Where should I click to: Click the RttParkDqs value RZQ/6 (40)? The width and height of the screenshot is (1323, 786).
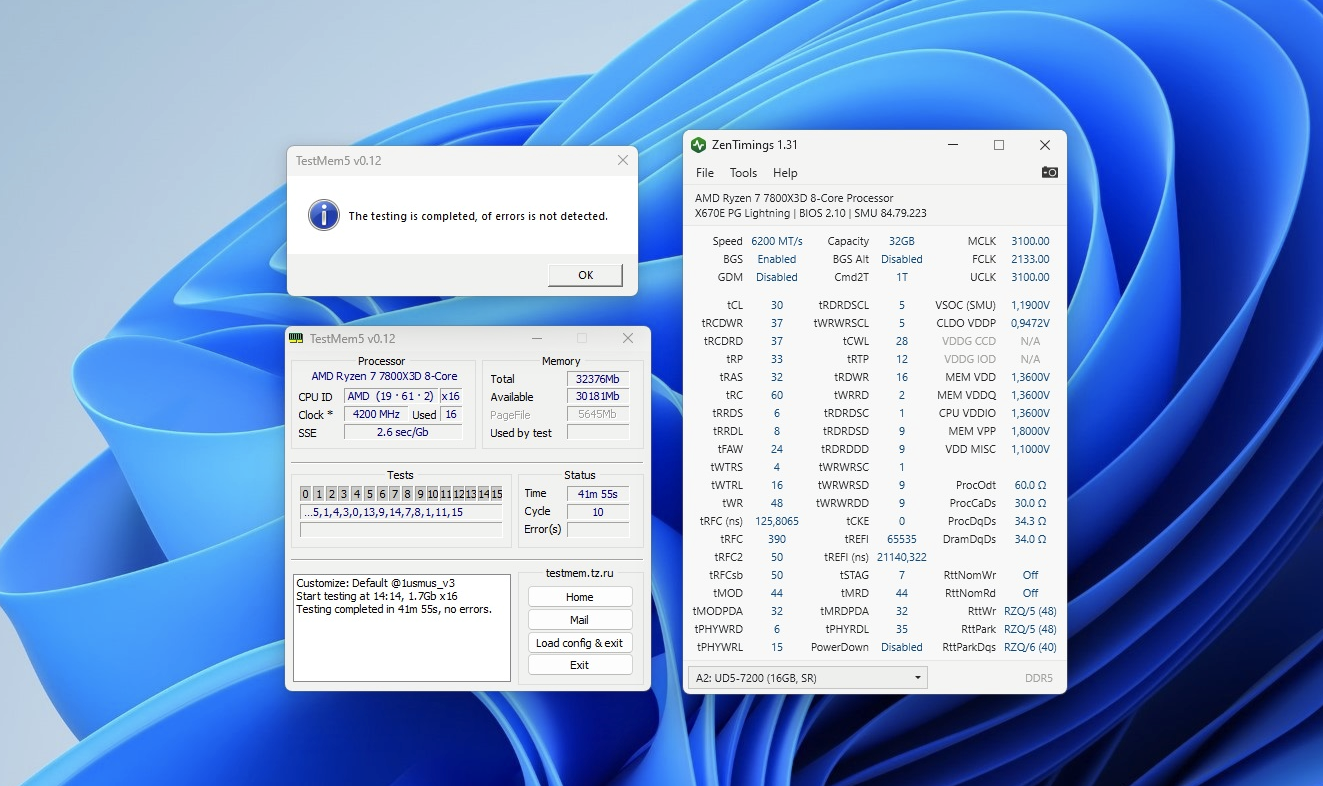1030,647
